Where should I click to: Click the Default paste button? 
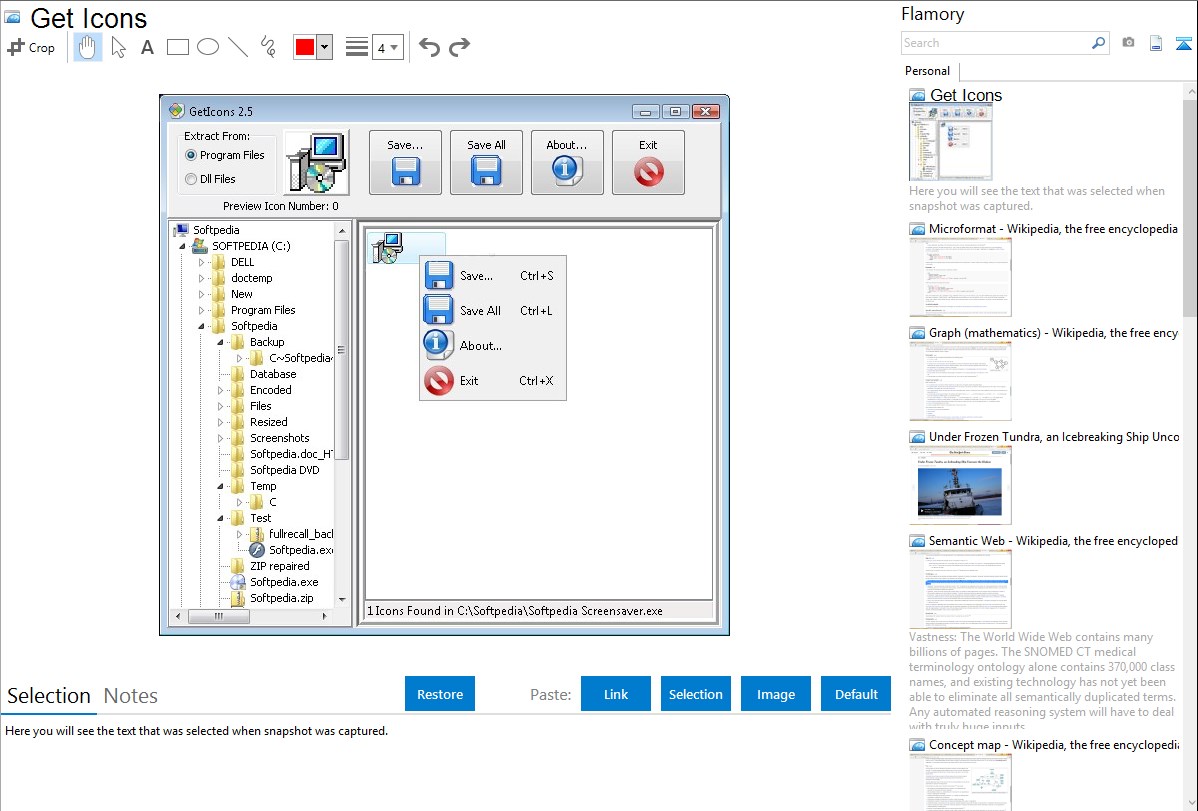pyautogui.click(x=856, y=694)
